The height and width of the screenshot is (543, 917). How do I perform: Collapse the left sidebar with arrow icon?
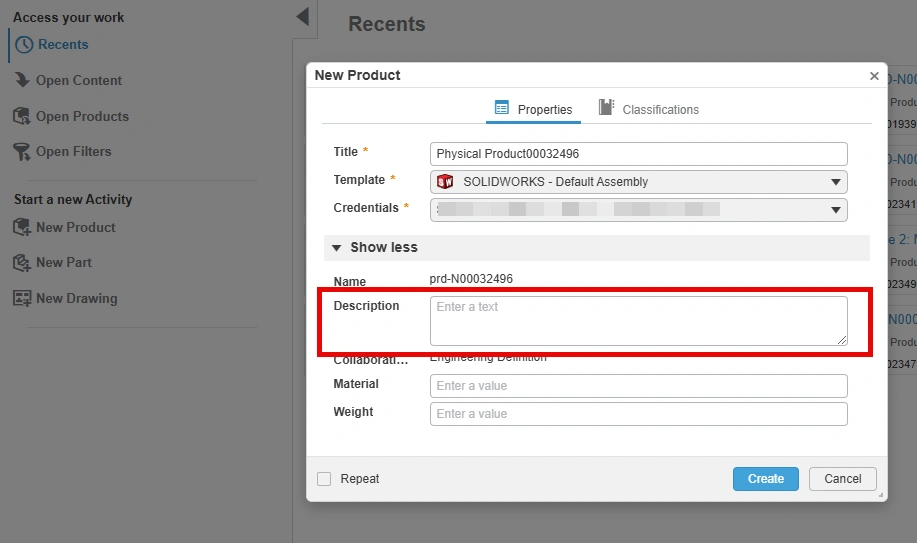pos(302,17)
